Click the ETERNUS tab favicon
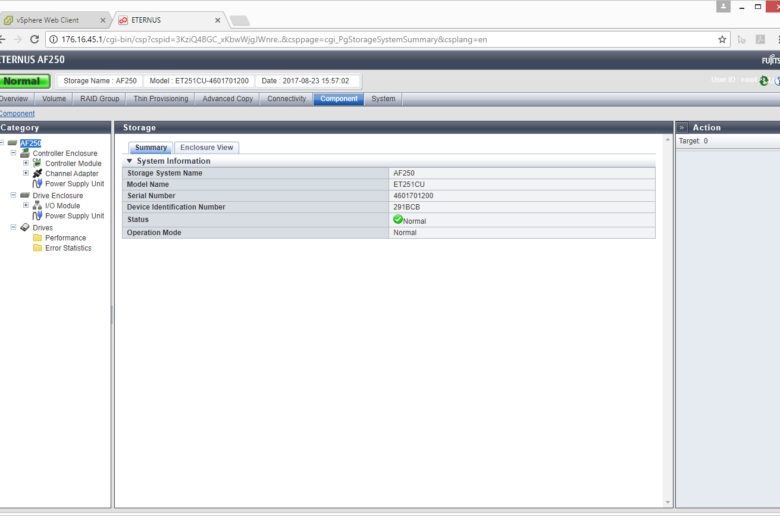Image resolution: width=780 pixels, height=516 pixels. coord(123,20)
